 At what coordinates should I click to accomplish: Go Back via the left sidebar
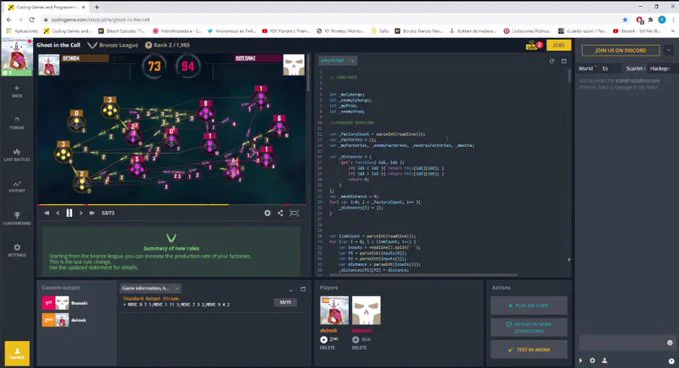17,91
